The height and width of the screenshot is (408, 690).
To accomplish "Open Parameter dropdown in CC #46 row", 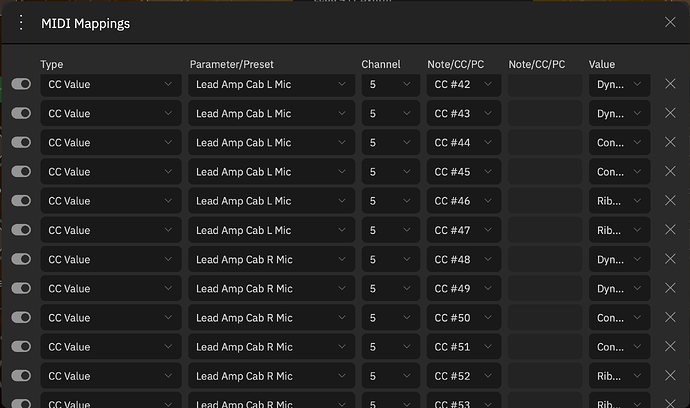I will click(x=272, y=201).
